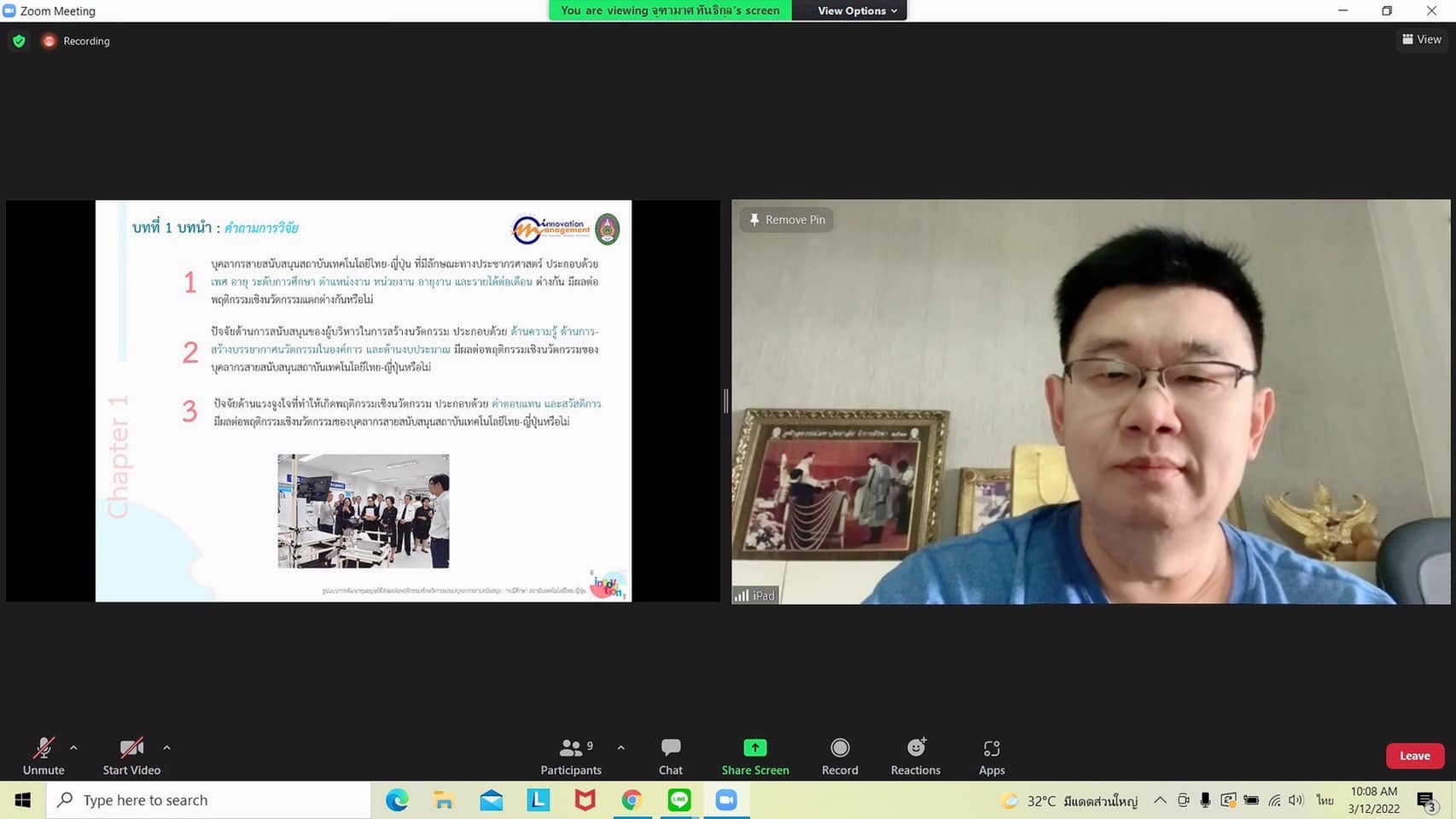Open the View Options dropdown

pyautogui.click(x=856, y=10)
